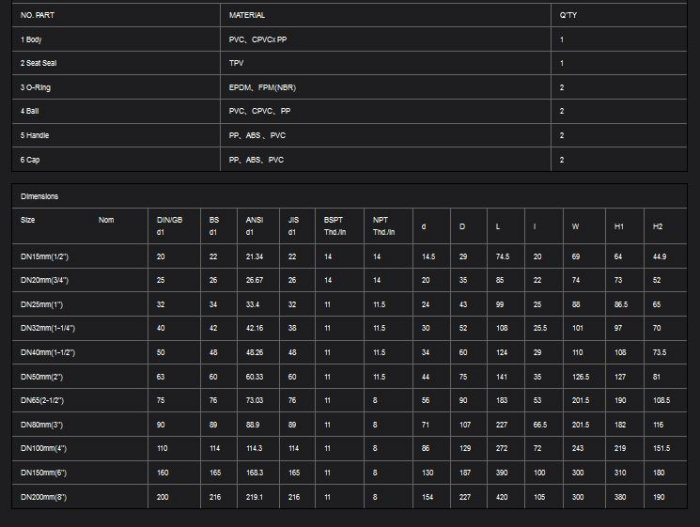The height and width of the screenshot is (527, 700).
Task: Click the '6 Cap' part cell
Action: 33,159
